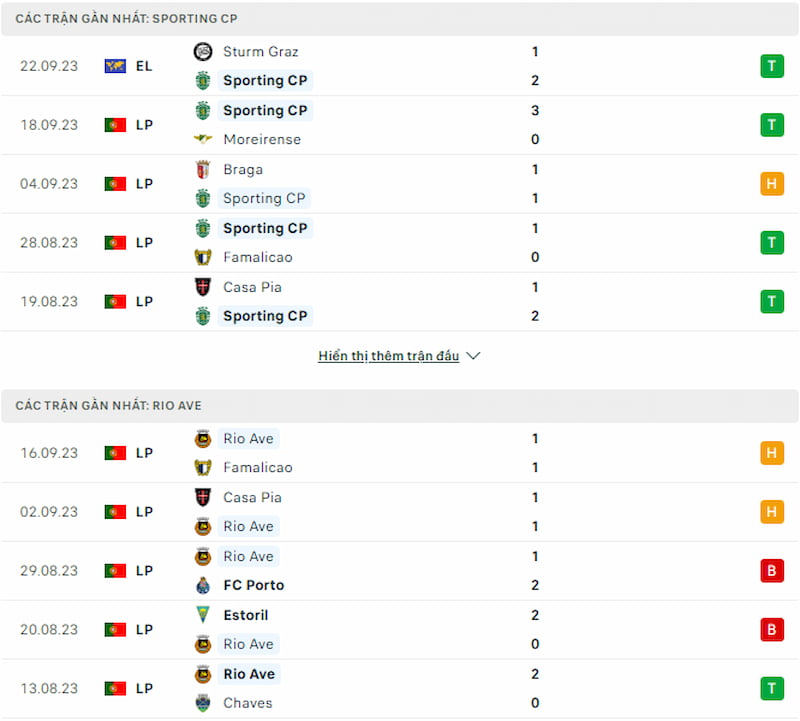This screenshot has height=721, width=800.
Task: Click Famalicao crest in 28.08.23 match
Action: pyautogui.click(x=203, y=257)
